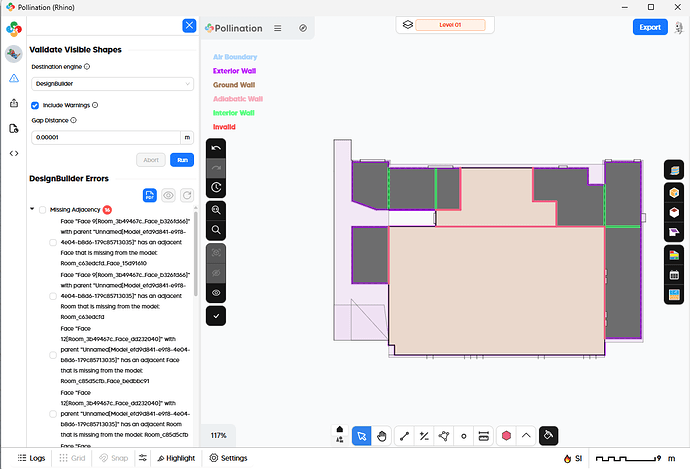690x469 pixels.
Task: Click Exterior Wall legend entry
Action: pyautogui.click(x=234, y=71)
